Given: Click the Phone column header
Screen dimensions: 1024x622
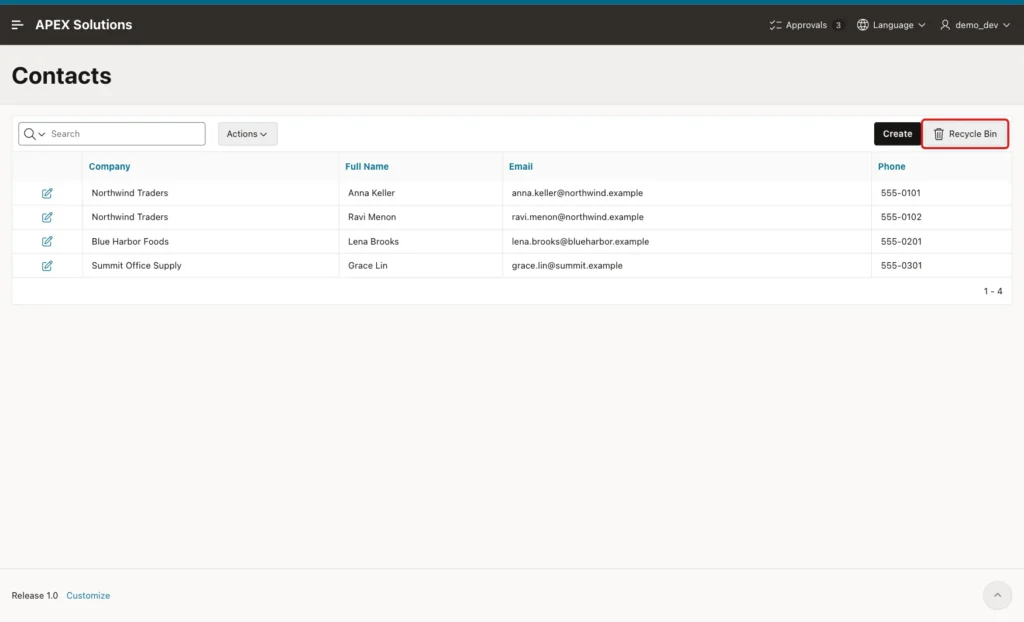Looking at the screenshot, I should pyautogui.click(x=891, y=167).
